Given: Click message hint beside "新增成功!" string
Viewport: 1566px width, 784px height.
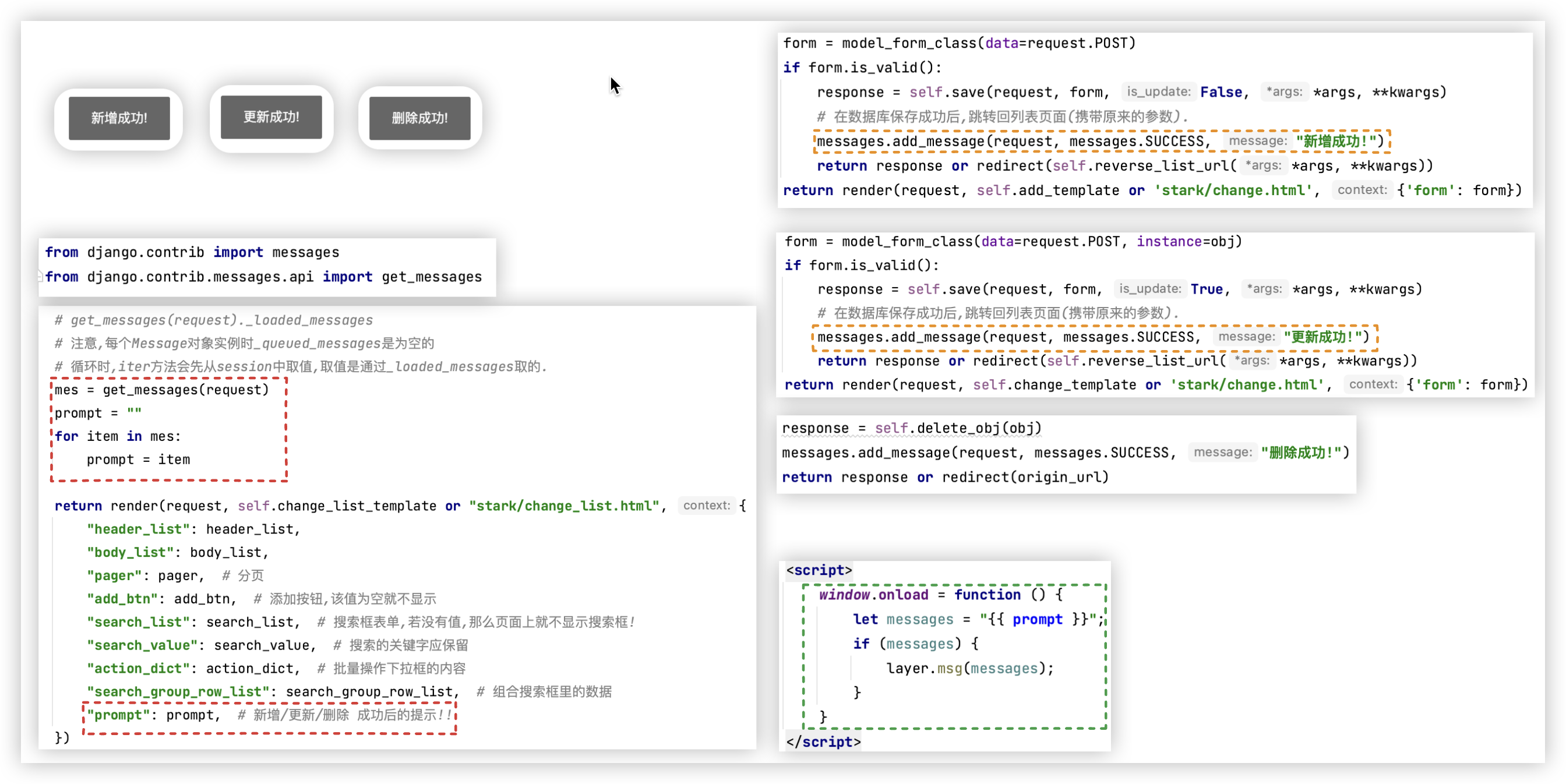Looking at the screenshot, I should click(x=1257, y=141).
